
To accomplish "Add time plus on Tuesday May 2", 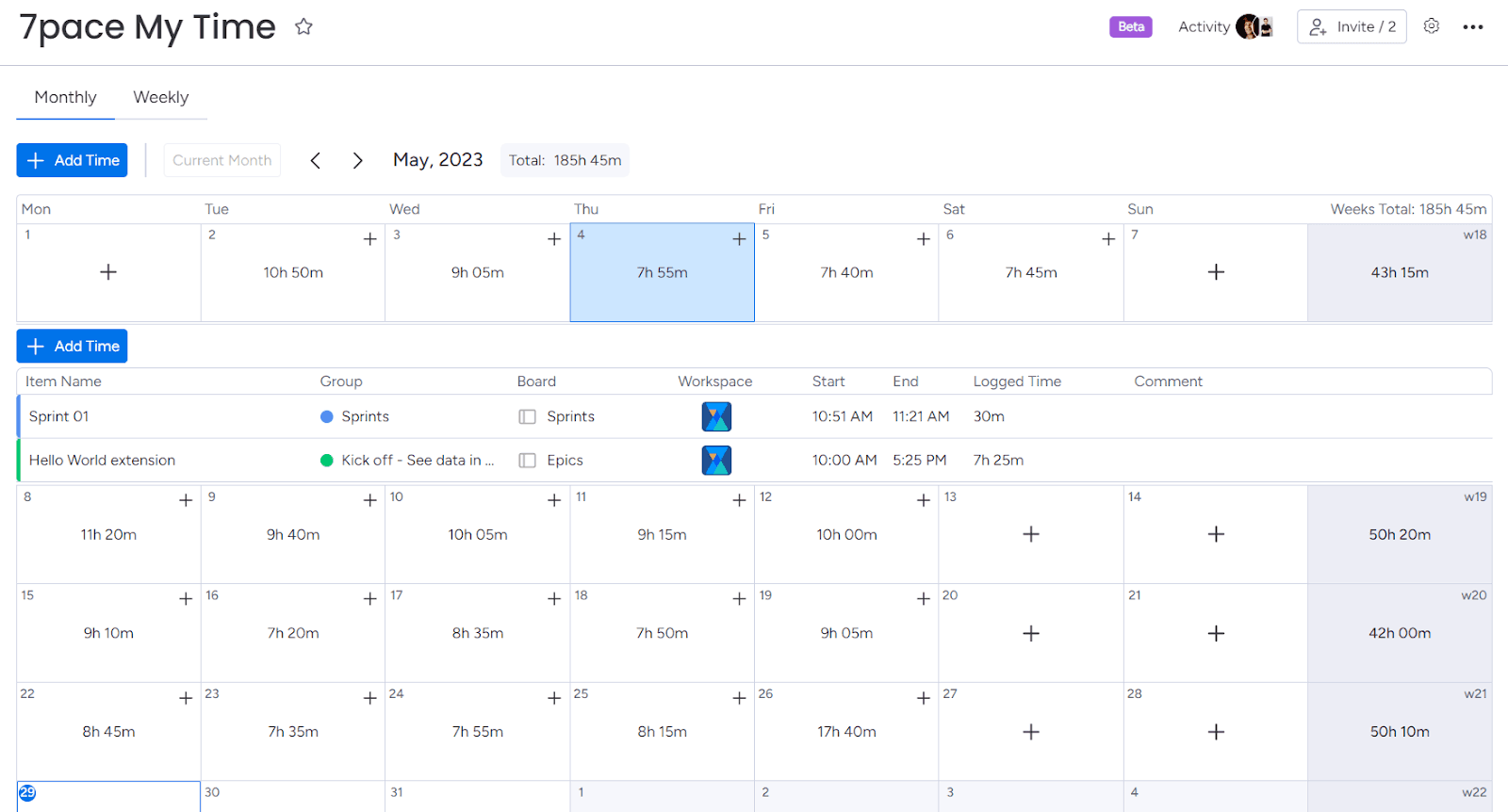I will (x=370, y=239).
